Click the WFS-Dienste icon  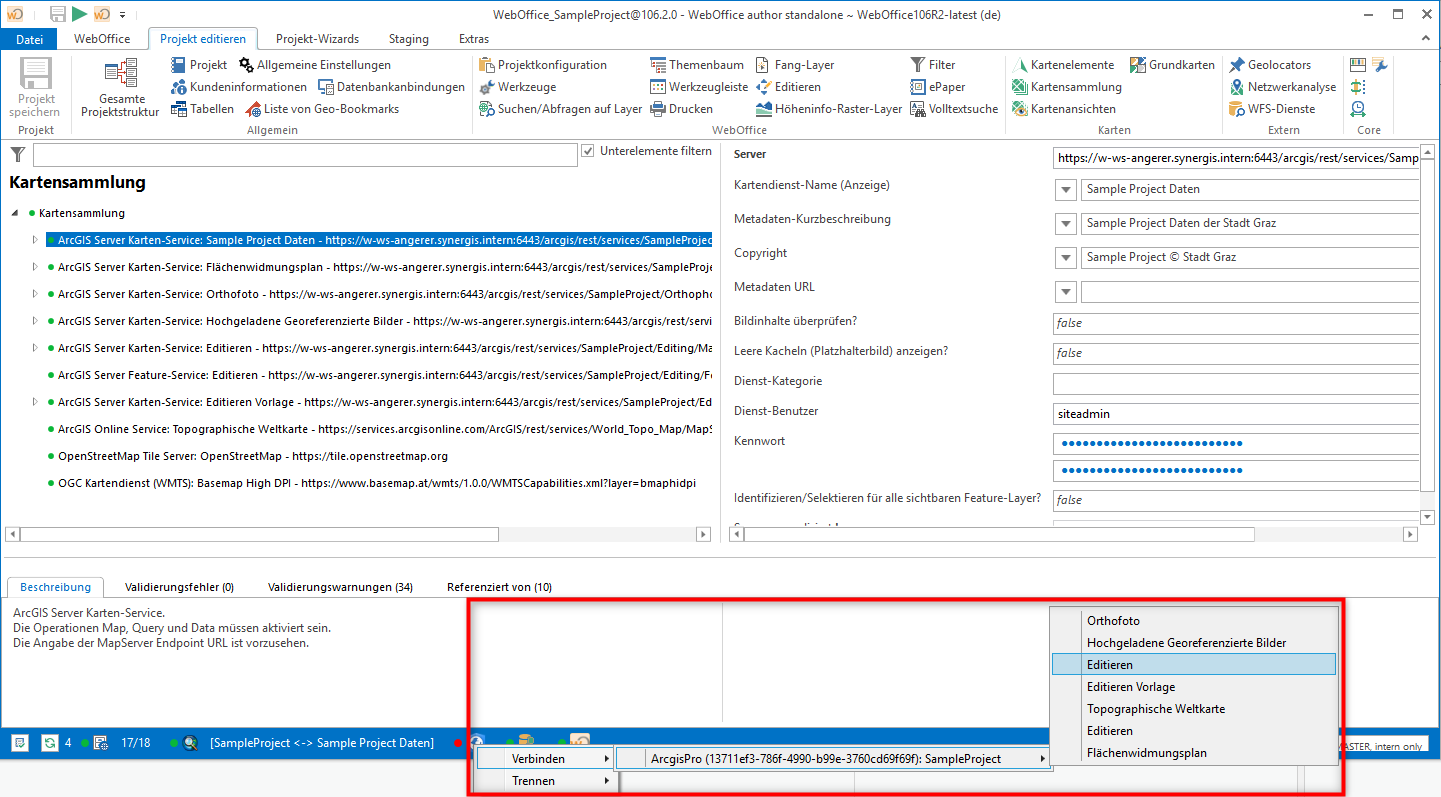[1236, 108]
